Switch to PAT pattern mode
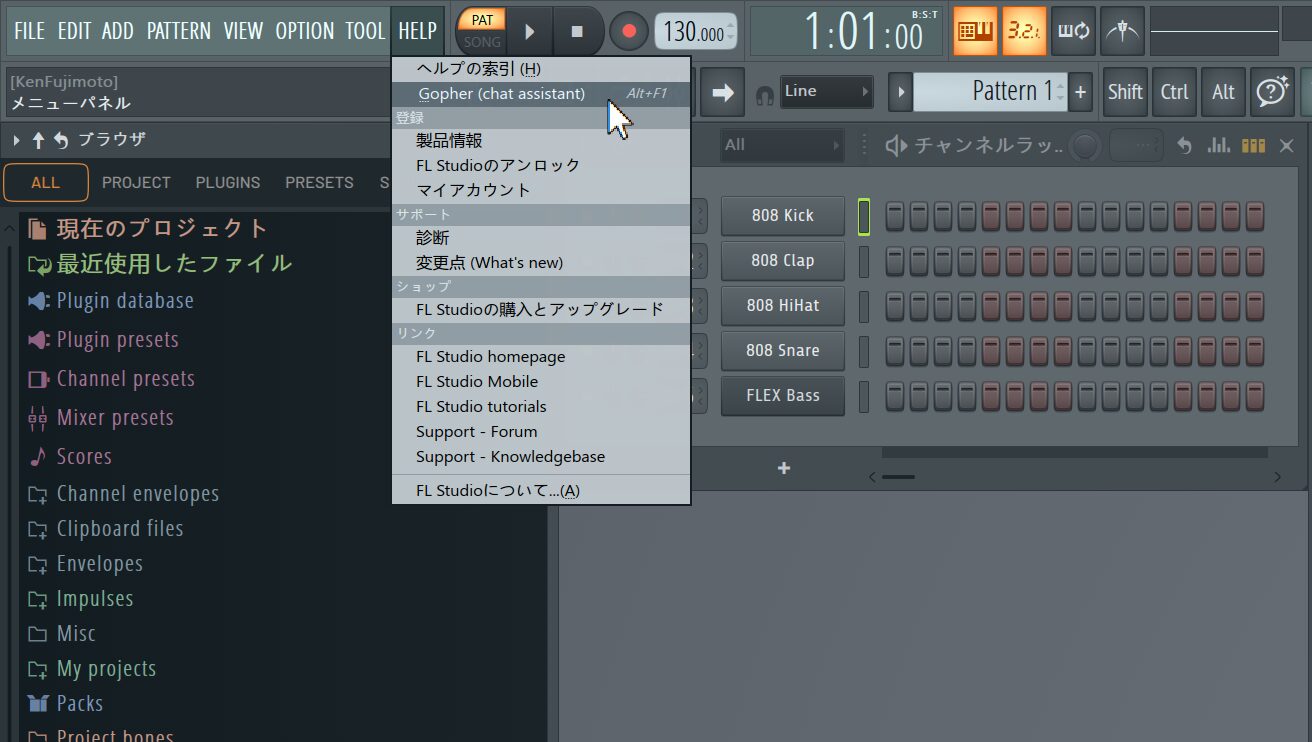The height and width of the screenshot is (742, 1312). click(x=482, y=19)
